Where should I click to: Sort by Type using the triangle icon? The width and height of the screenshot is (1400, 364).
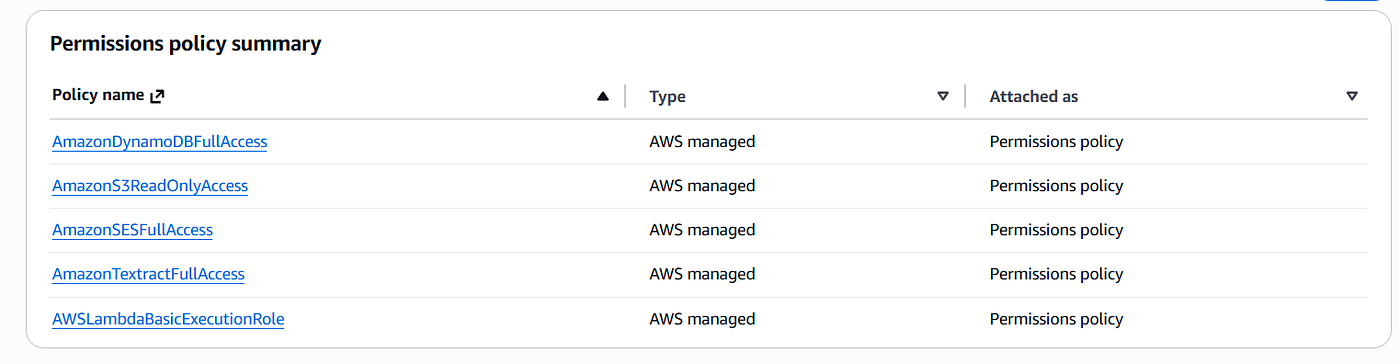[942, 97]
